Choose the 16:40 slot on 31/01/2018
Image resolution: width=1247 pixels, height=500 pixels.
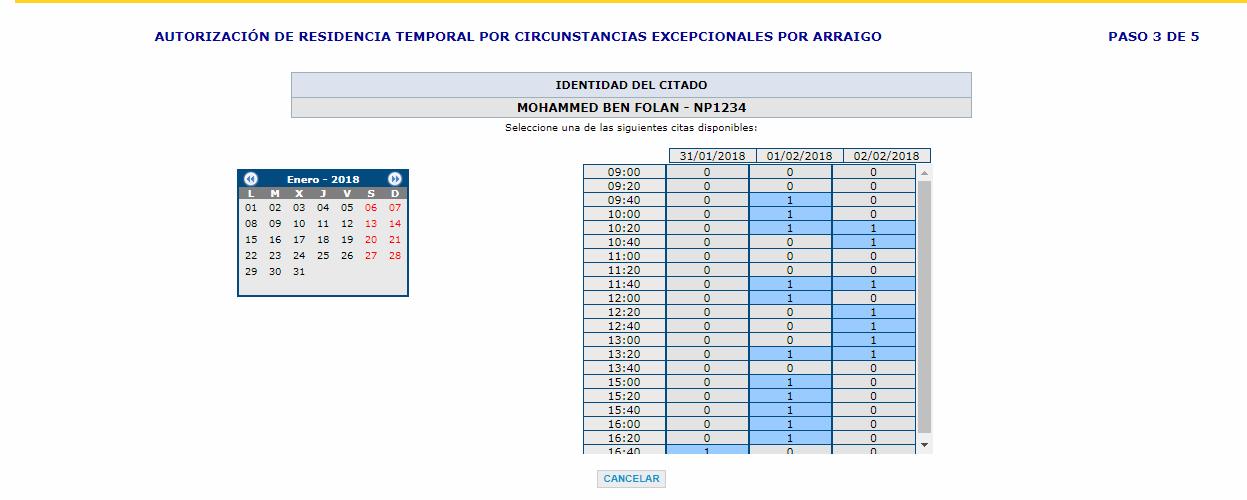[x=707, y=451]
